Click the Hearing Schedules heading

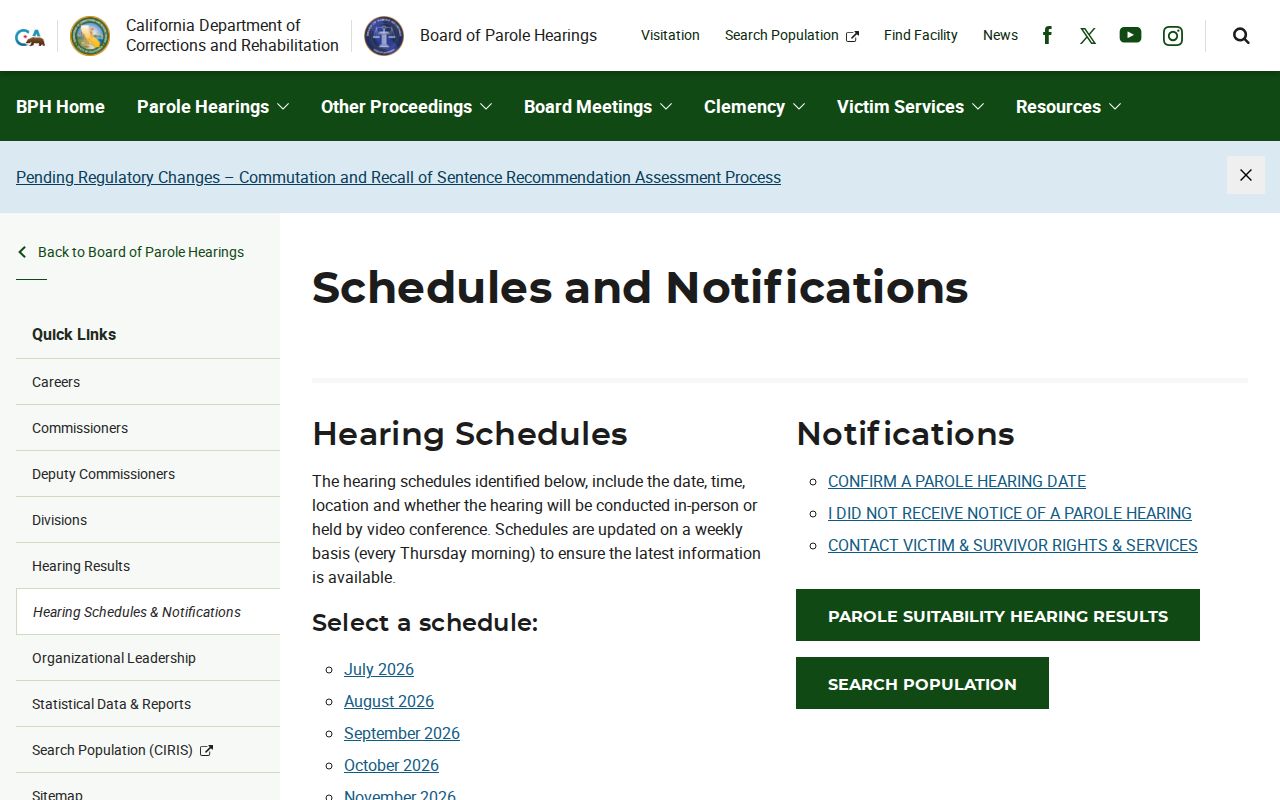click(x=470, y=433)
